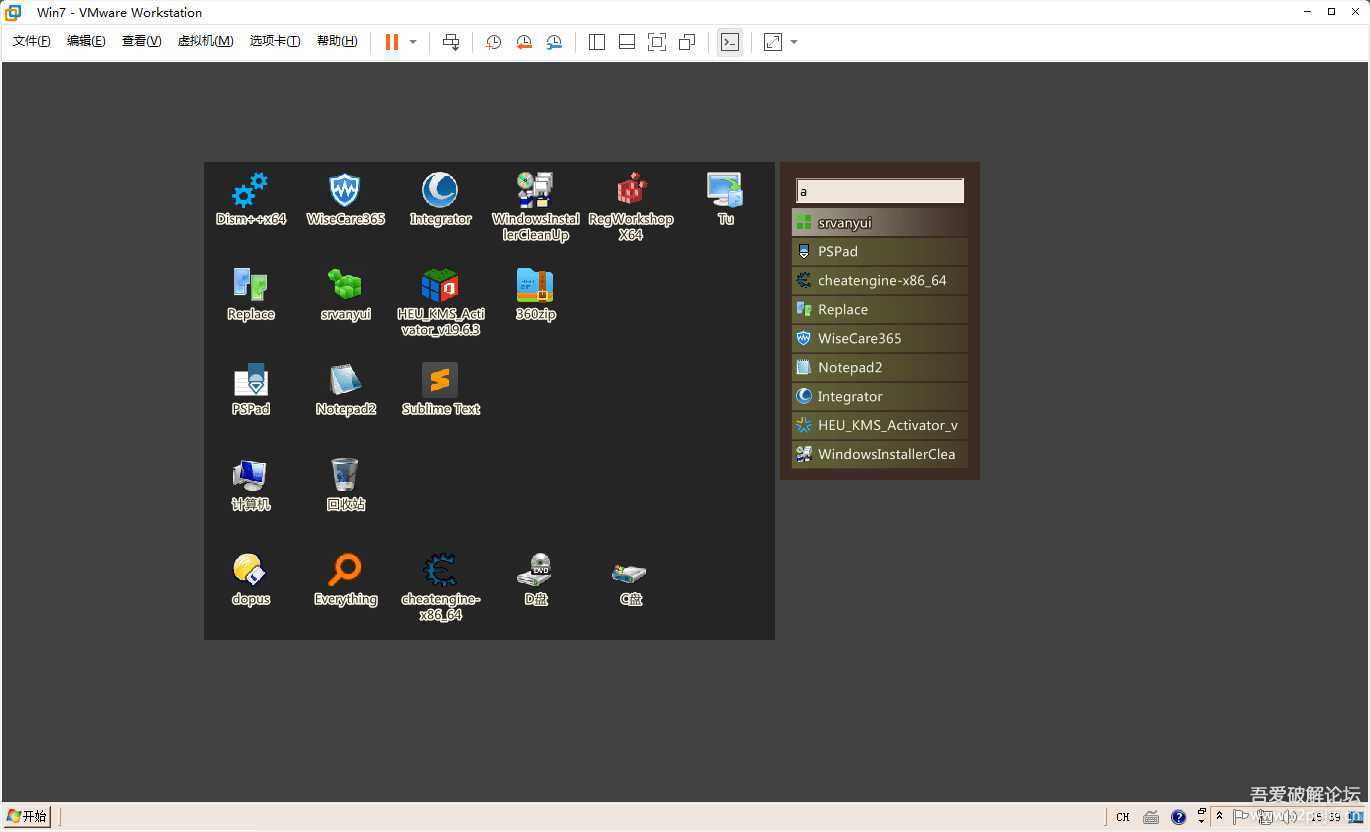Select cheatengine-x86_64 in the search results
Image resolution: width=1370 pixels, height=832 pixels.
pos(880,281)
